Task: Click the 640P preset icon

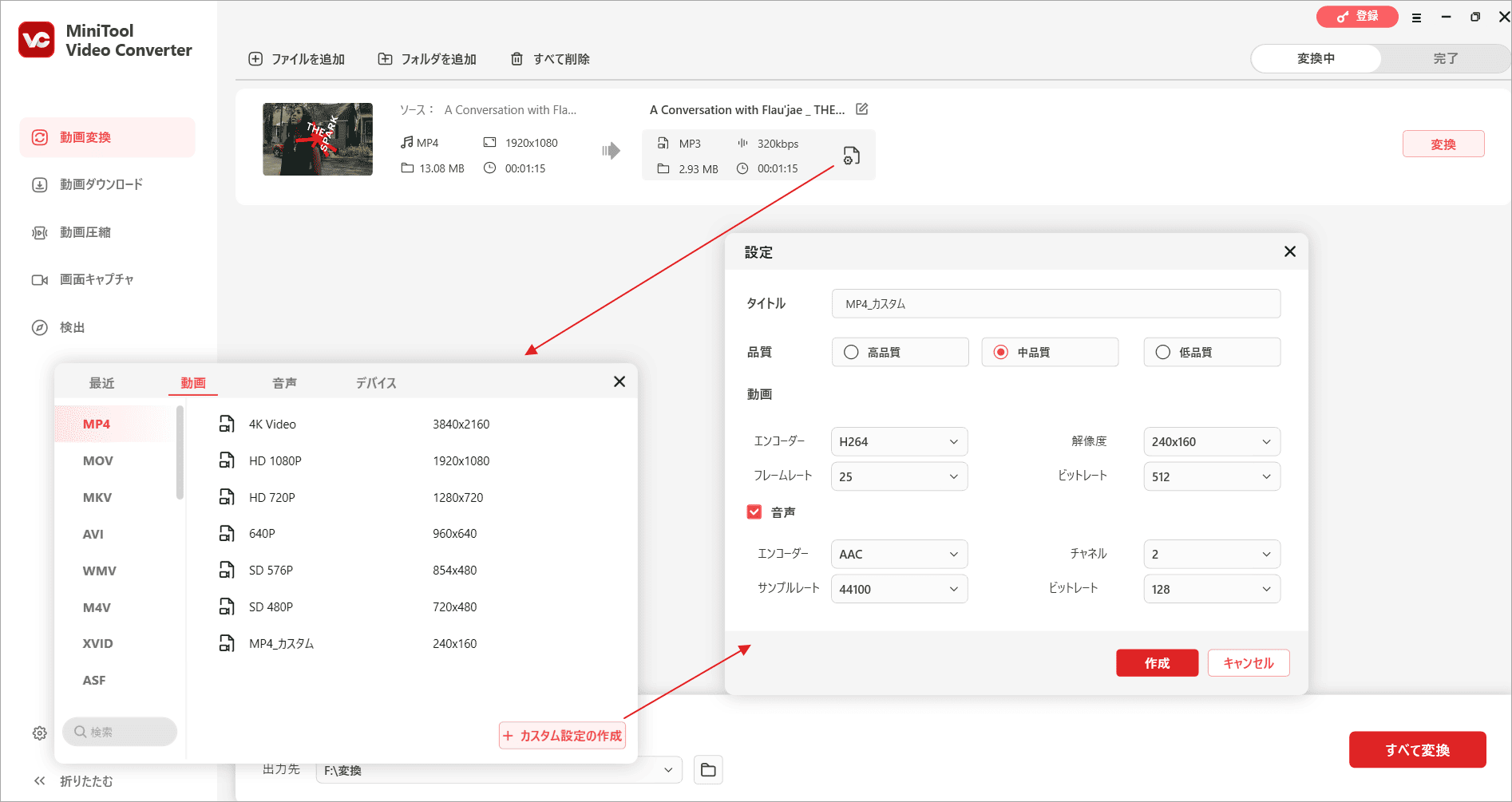Action: click(x=227, y=533)
